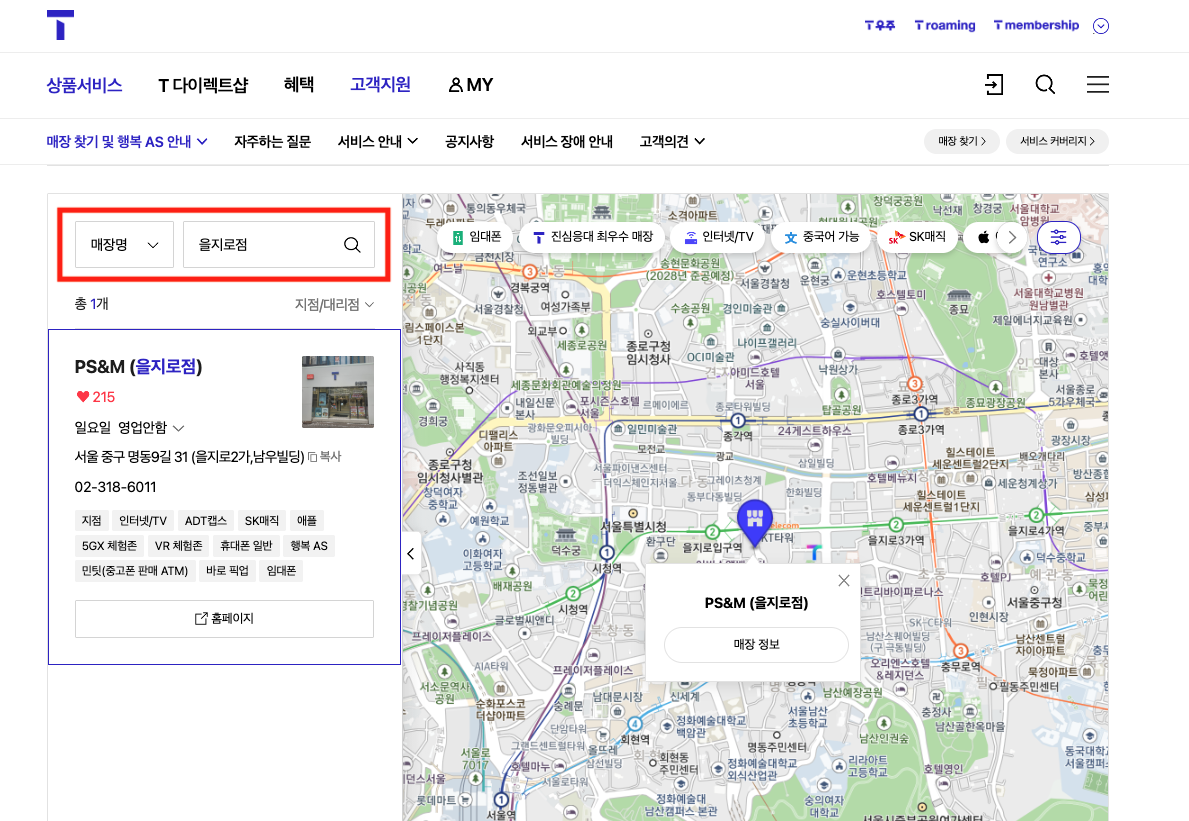Close the PS&M (을지로점) map popup
The width and height of the screenshot is (1189, 821).
point(844,581)
